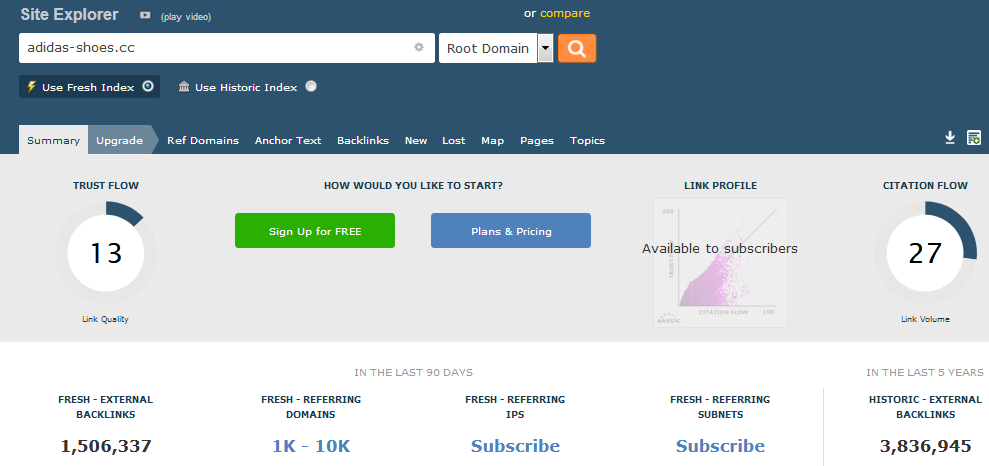
Task: Show the Map tab
Action: [x=493, y=141]
